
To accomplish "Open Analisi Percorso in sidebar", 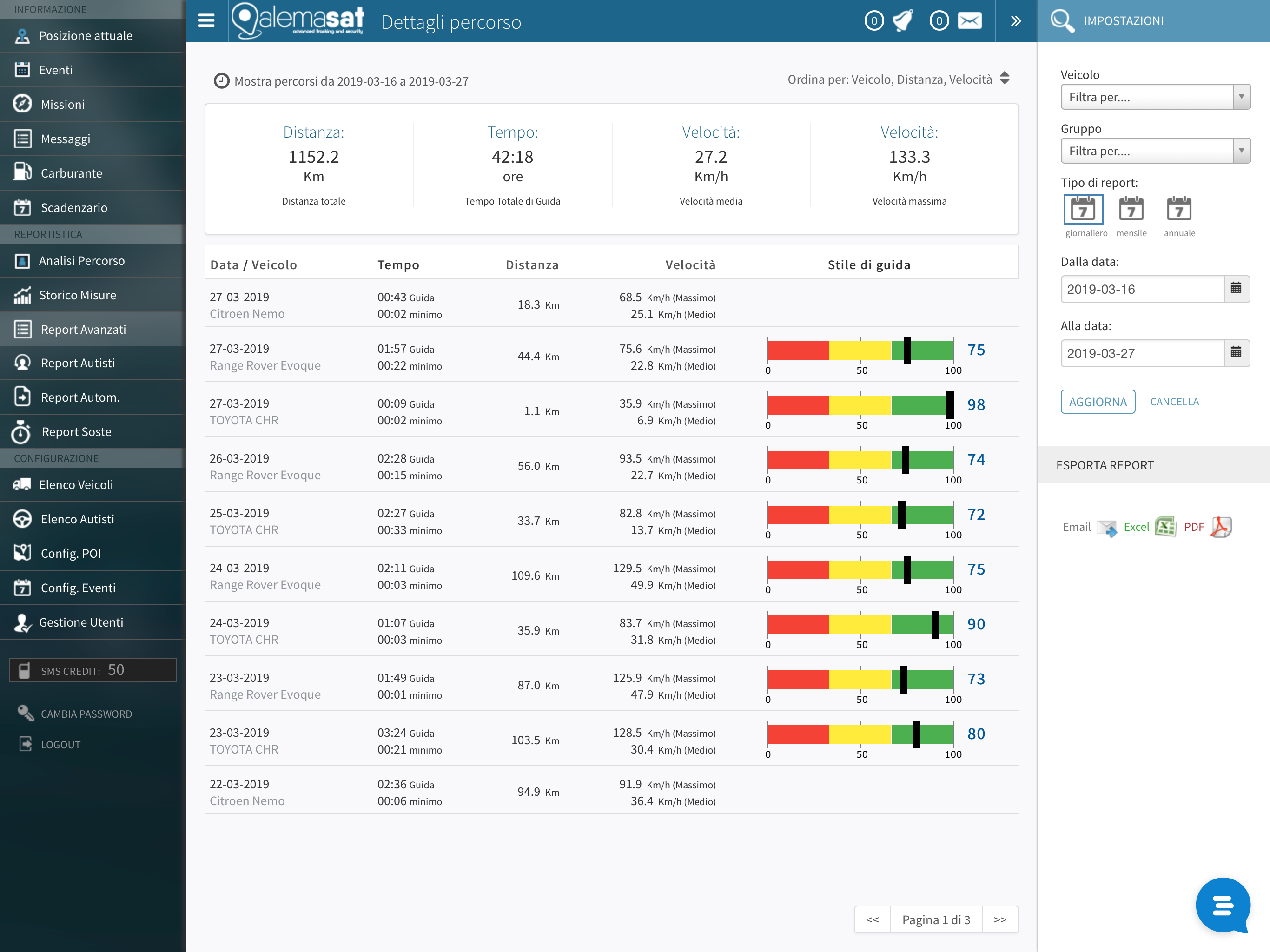I will [x=93, y=261].
